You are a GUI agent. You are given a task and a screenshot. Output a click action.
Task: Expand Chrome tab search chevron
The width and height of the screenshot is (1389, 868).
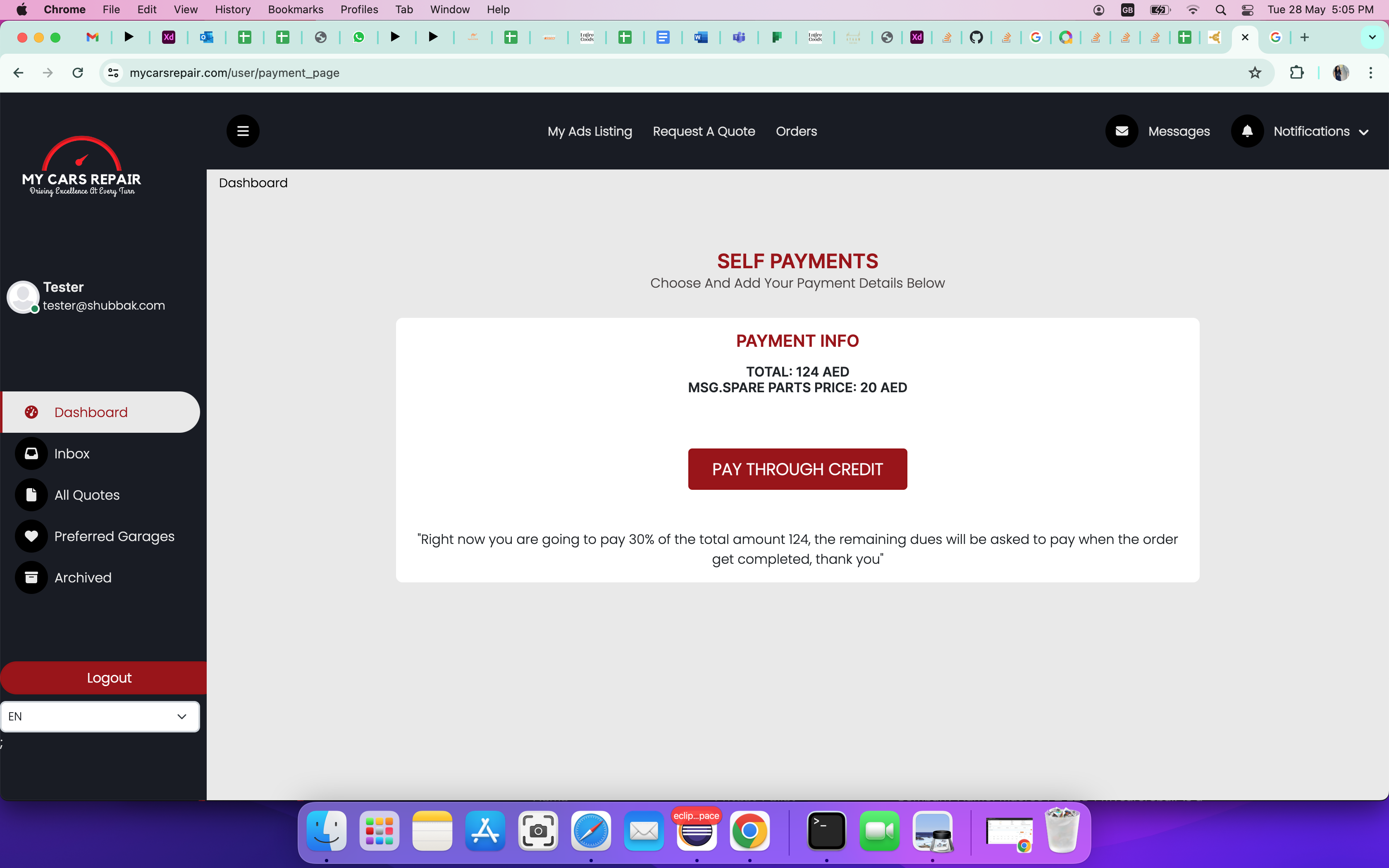(1372, 37)
